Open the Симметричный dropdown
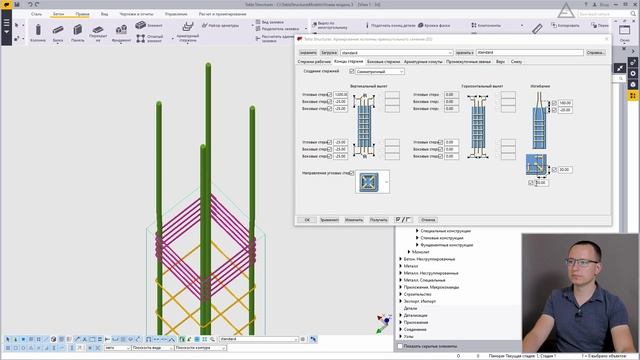 pyautogui.click(x=380, y=71)
